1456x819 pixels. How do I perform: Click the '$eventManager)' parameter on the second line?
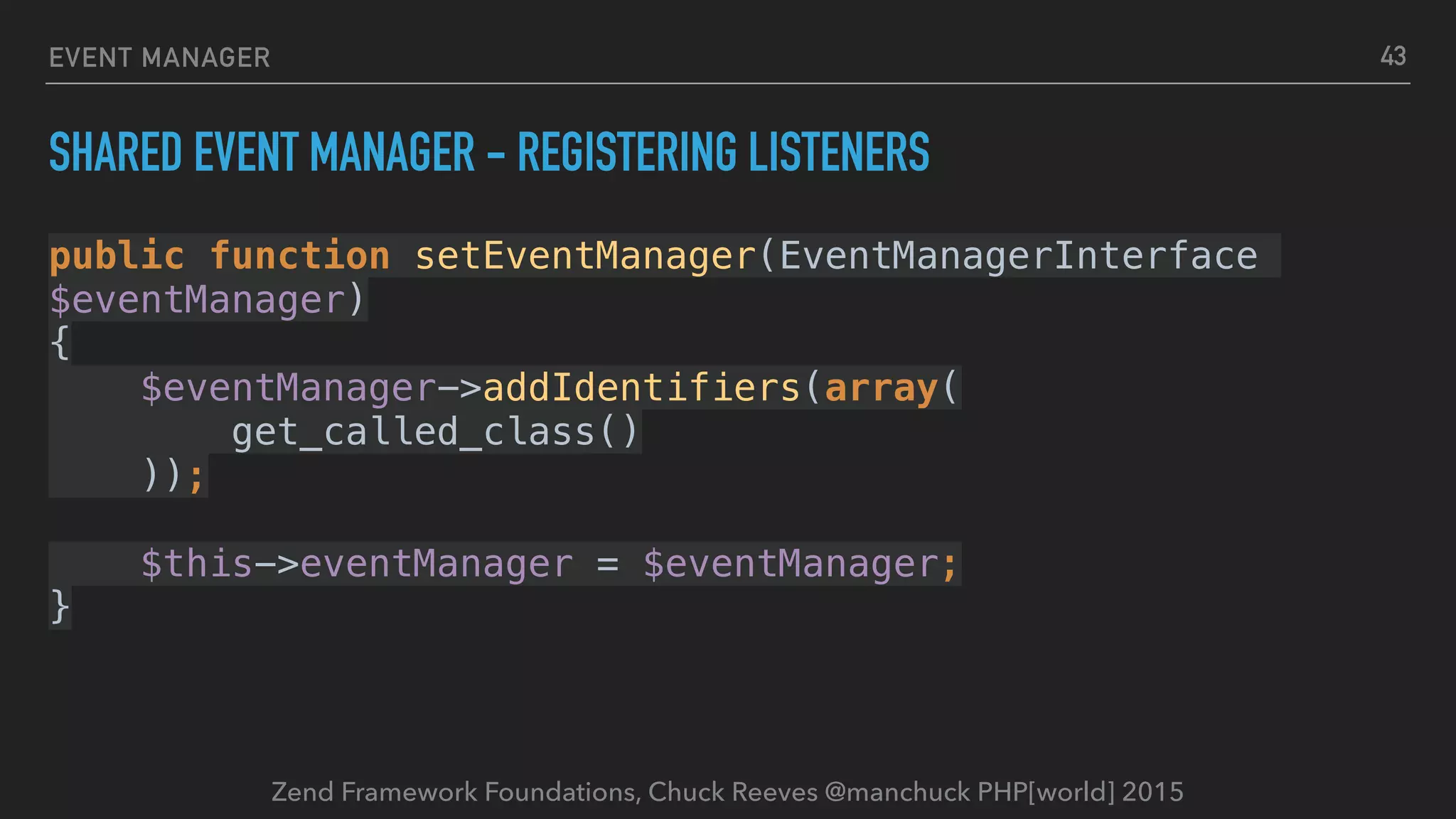207,299
